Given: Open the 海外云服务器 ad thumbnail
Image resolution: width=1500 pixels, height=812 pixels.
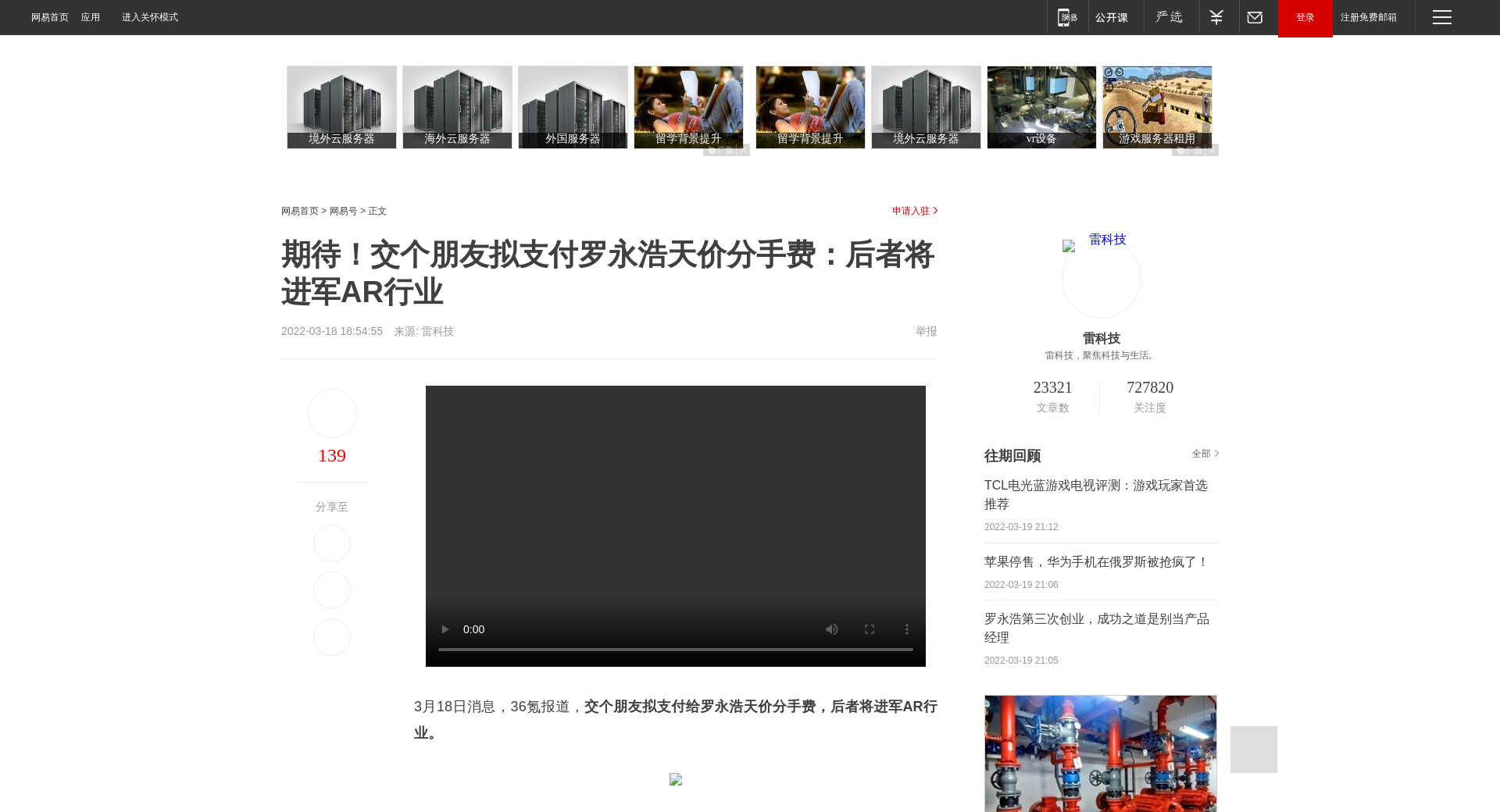Looking at the screenshot, I should tap(457, 107).
